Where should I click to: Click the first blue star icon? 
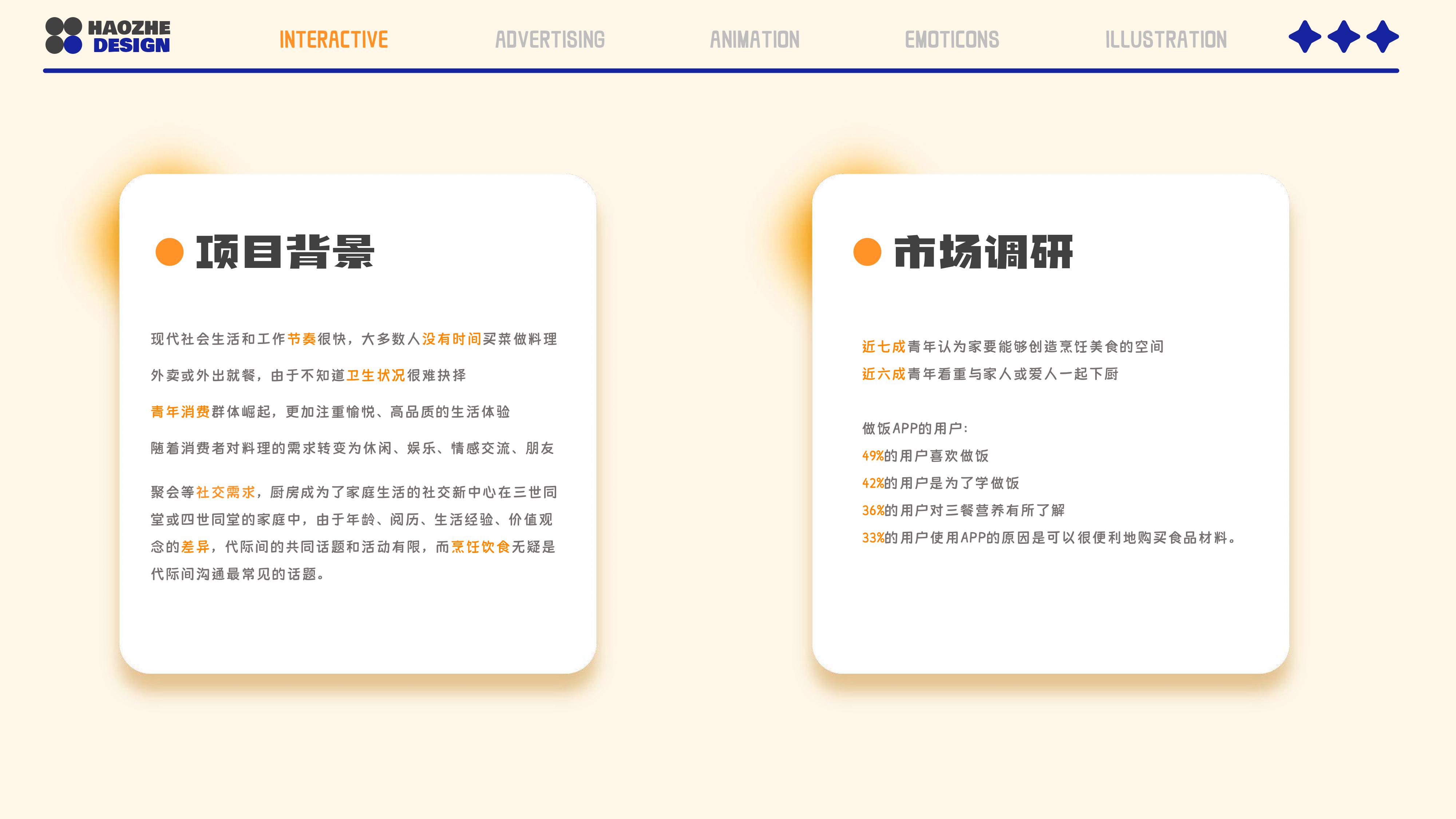(1305, 37)
